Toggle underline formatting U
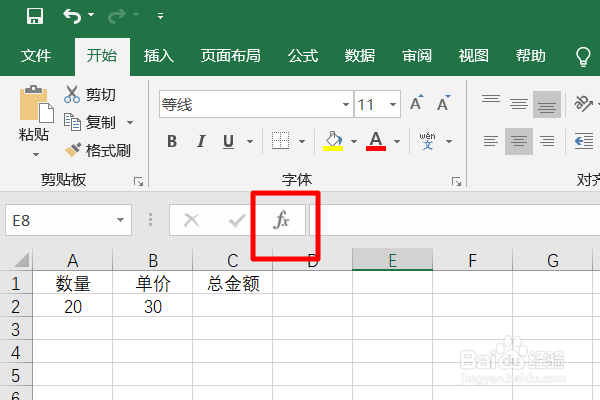600x400 pixels. [x=228, y=141]
